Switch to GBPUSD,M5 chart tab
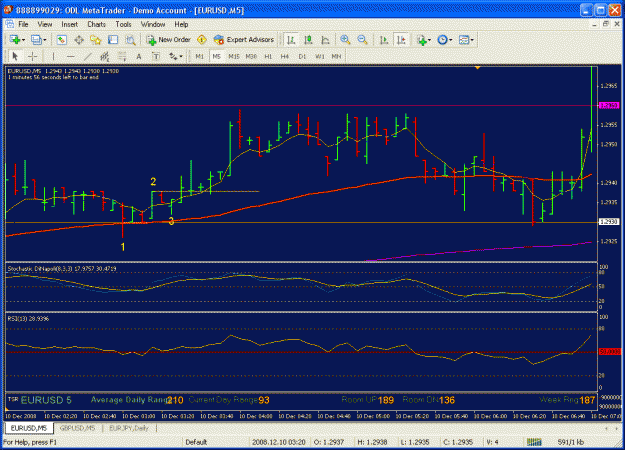625x450 pixels. coord(77,428)
